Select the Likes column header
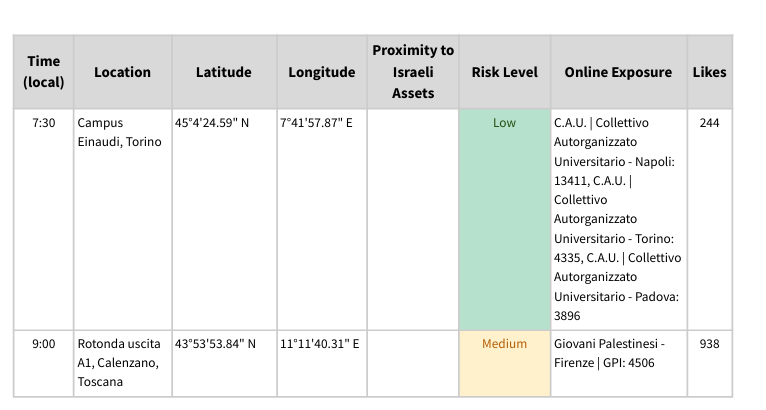Image resolution: width=766 pixels, height=410 pixels. click(x=709, y=72)
